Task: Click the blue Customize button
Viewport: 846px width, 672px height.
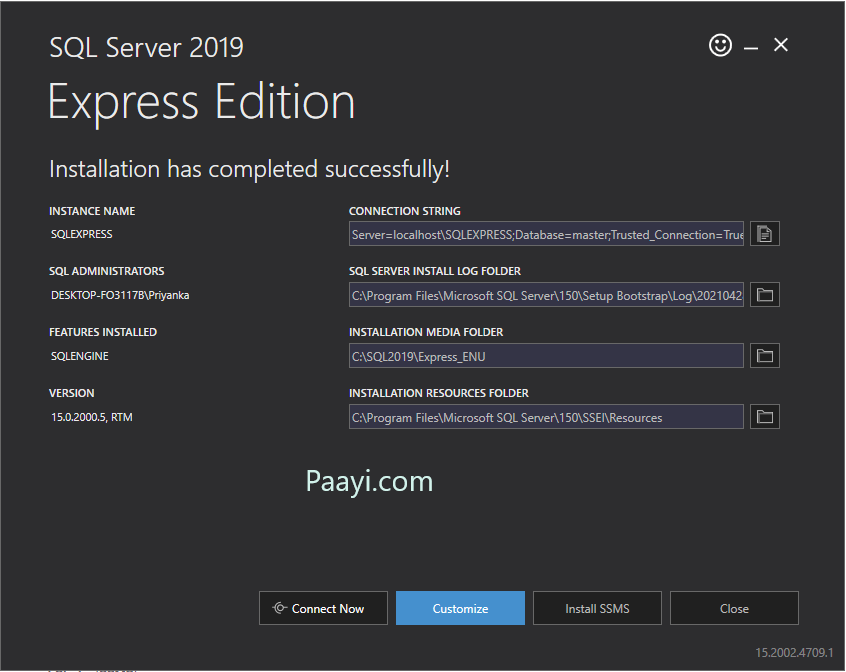Action: (x=460, y=608)
